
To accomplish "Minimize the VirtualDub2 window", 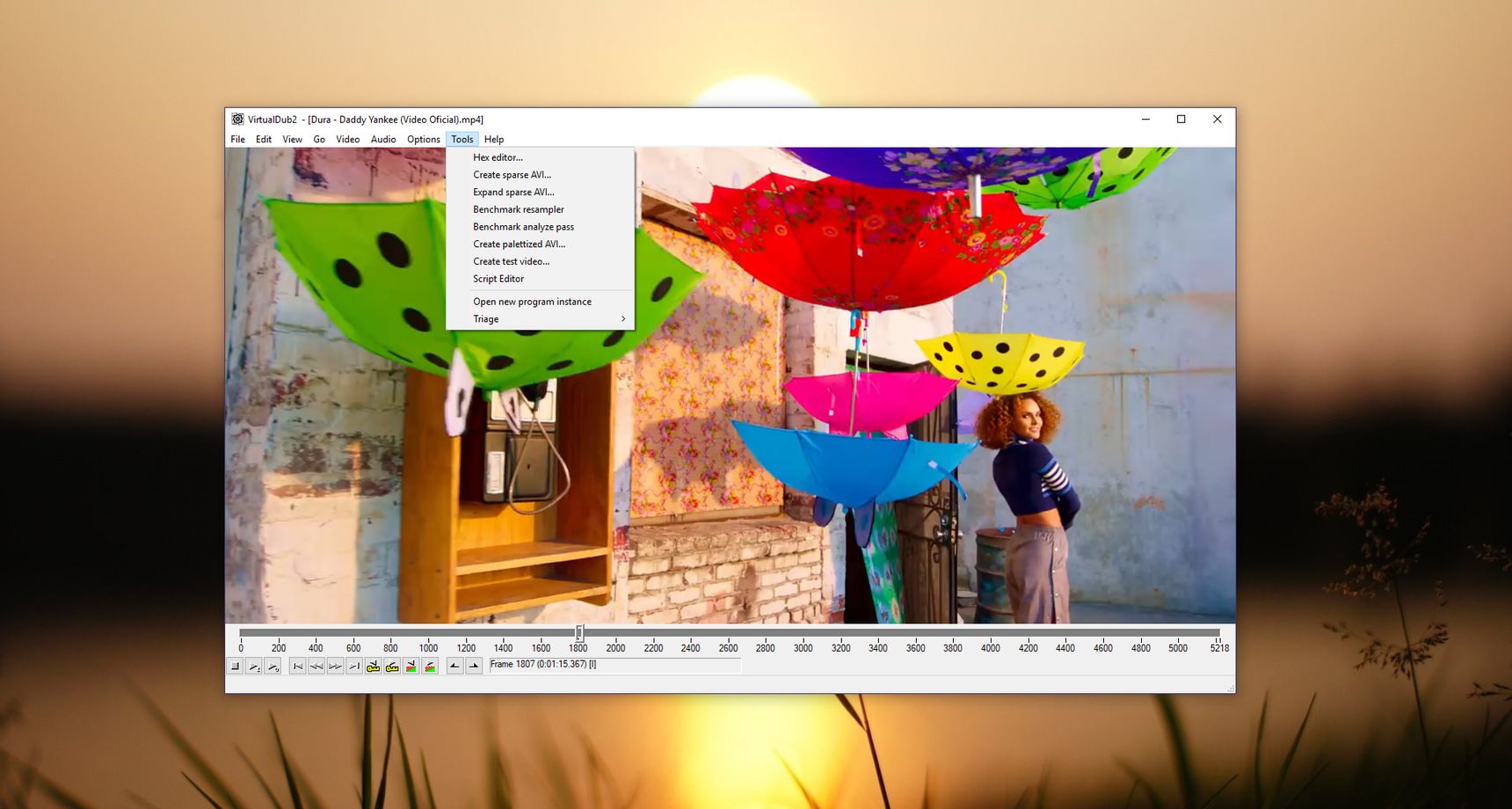I will [1145, 120].
